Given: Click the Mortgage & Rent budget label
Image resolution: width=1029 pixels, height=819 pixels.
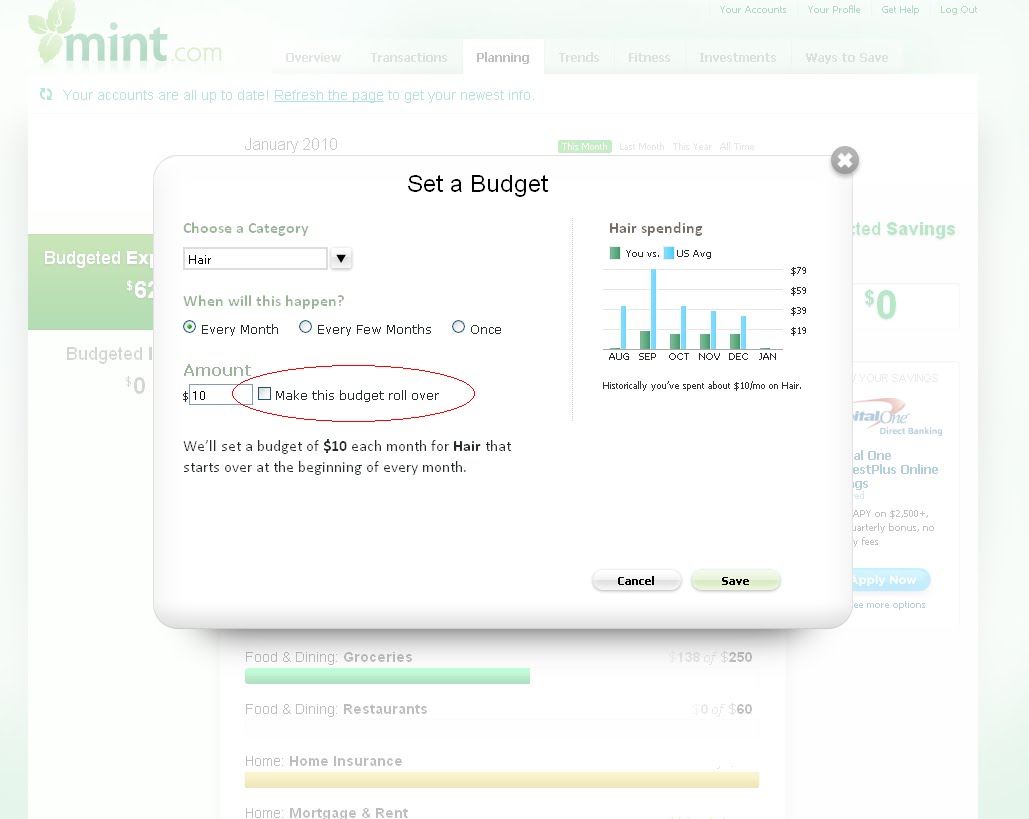Looking at the screenshot, I should pyautogui.click(x=326, y=812).
